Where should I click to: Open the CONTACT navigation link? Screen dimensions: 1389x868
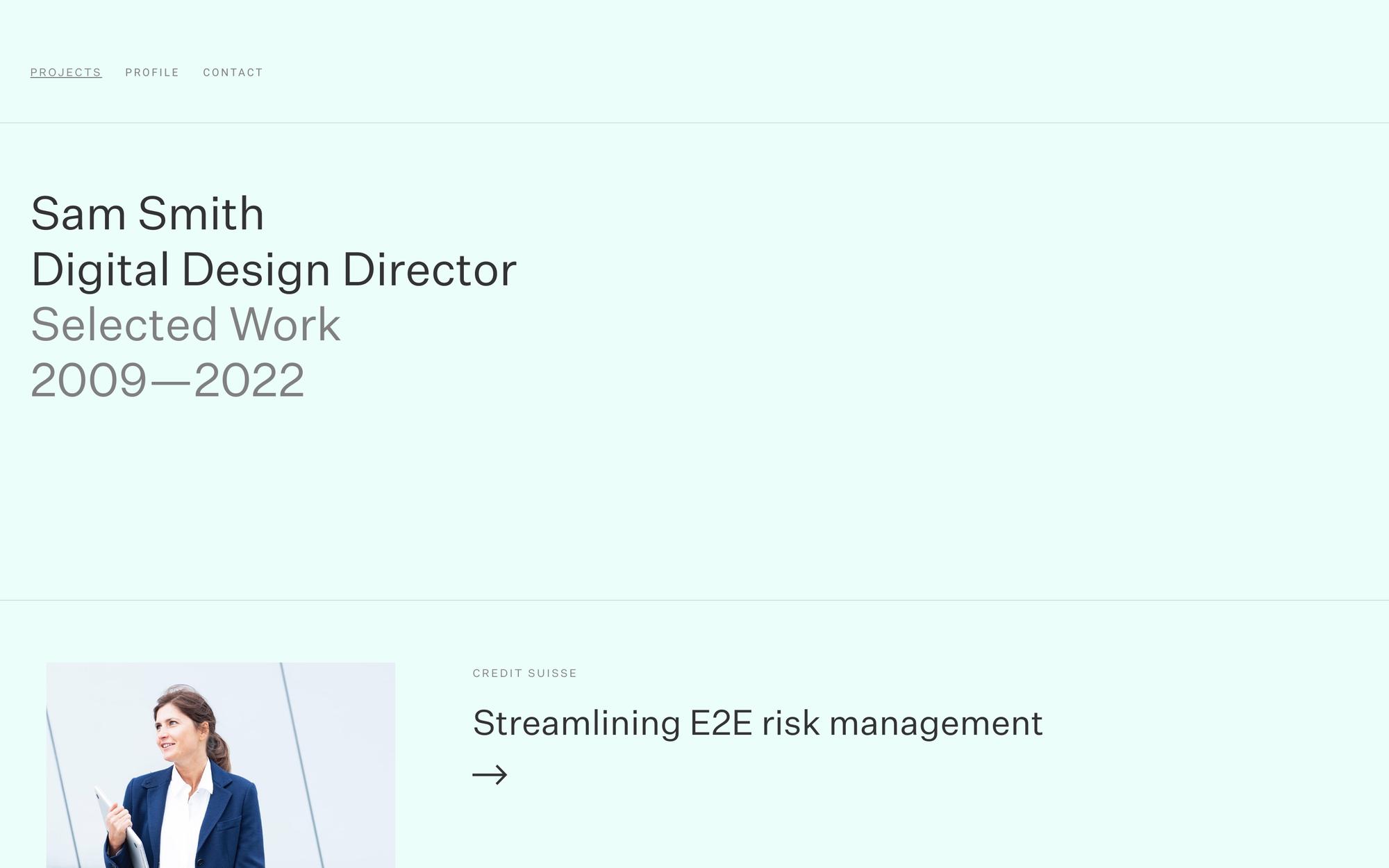pos(233,72)
